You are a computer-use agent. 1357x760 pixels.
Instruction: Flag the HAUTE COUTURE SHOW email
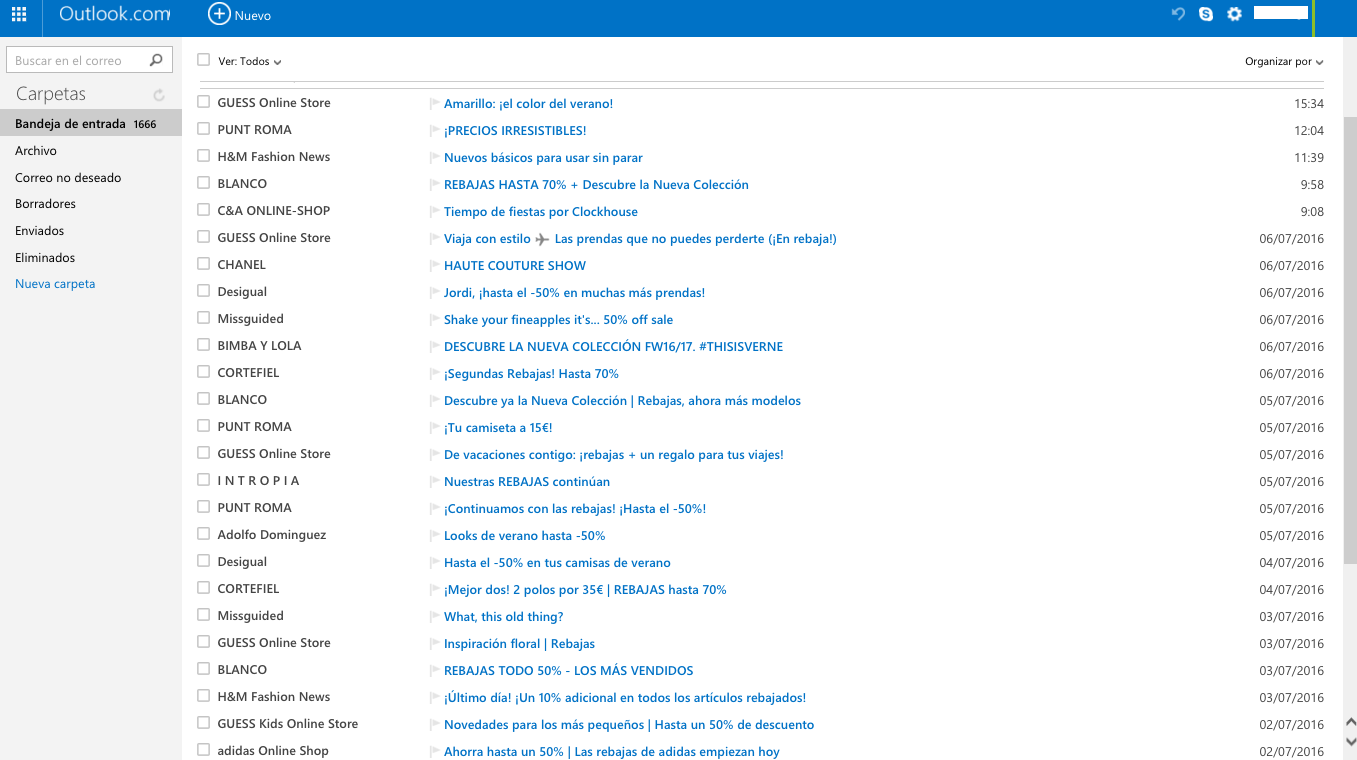click(435, 266)
